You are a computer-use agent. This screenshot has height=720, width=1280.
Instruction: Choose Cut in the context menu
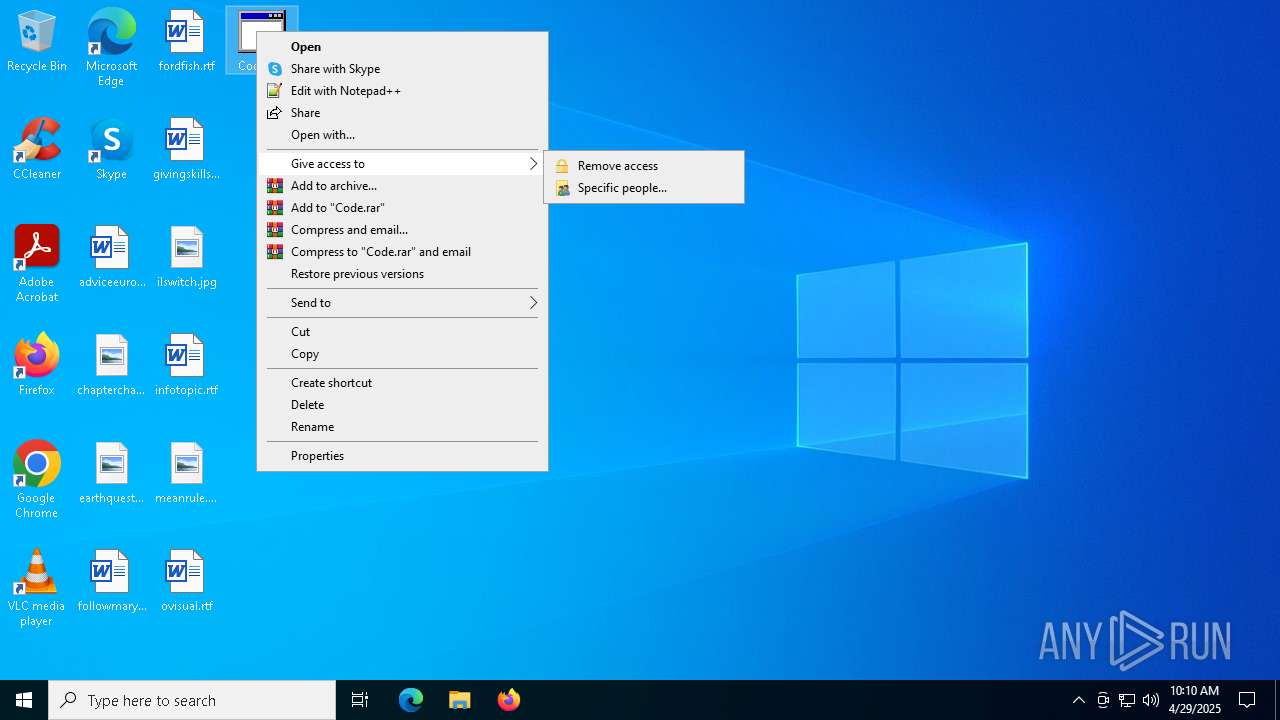tap(403, 332)
